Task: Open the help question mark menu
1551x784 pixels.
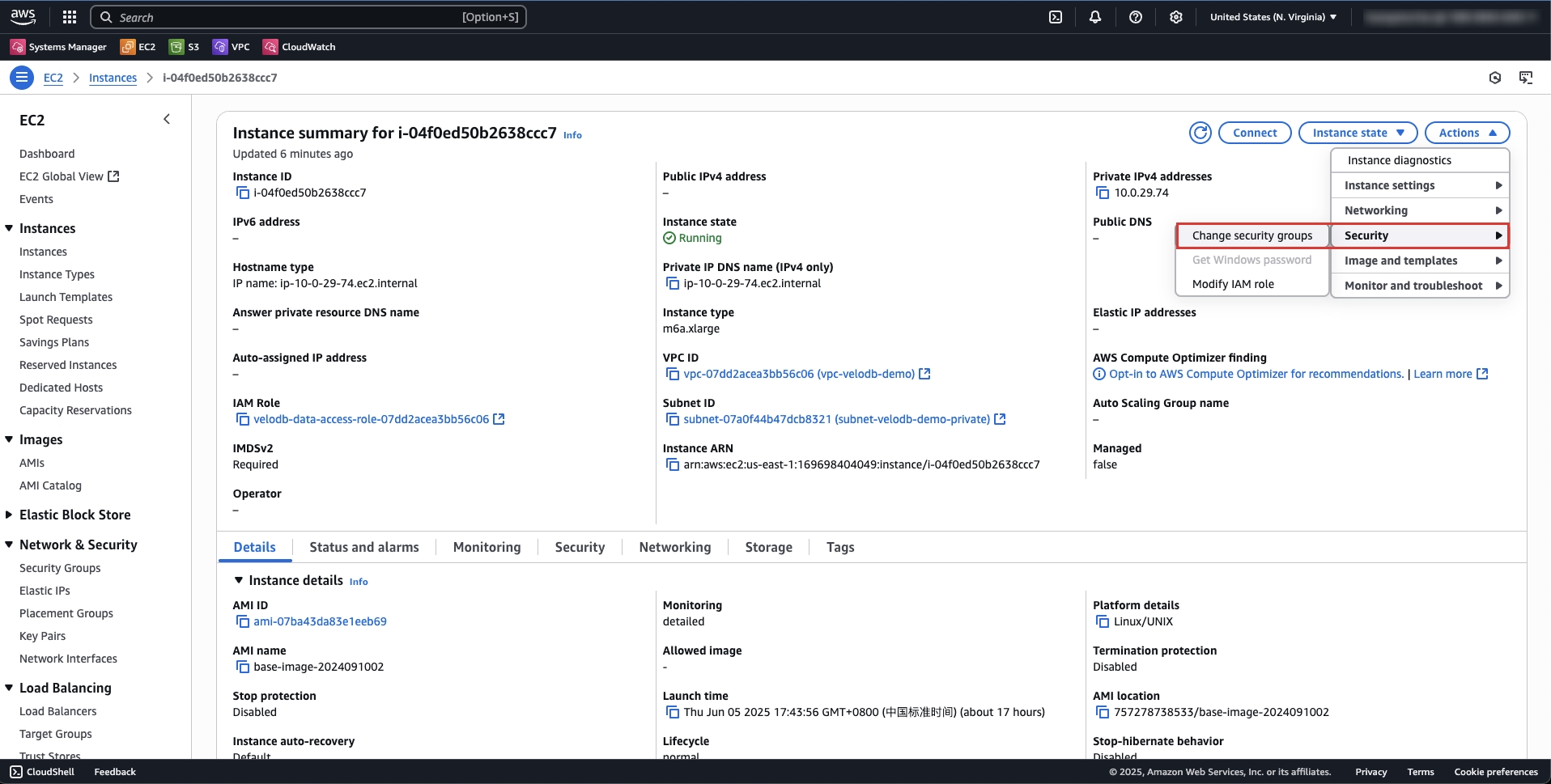Action: pos(1136,17)
